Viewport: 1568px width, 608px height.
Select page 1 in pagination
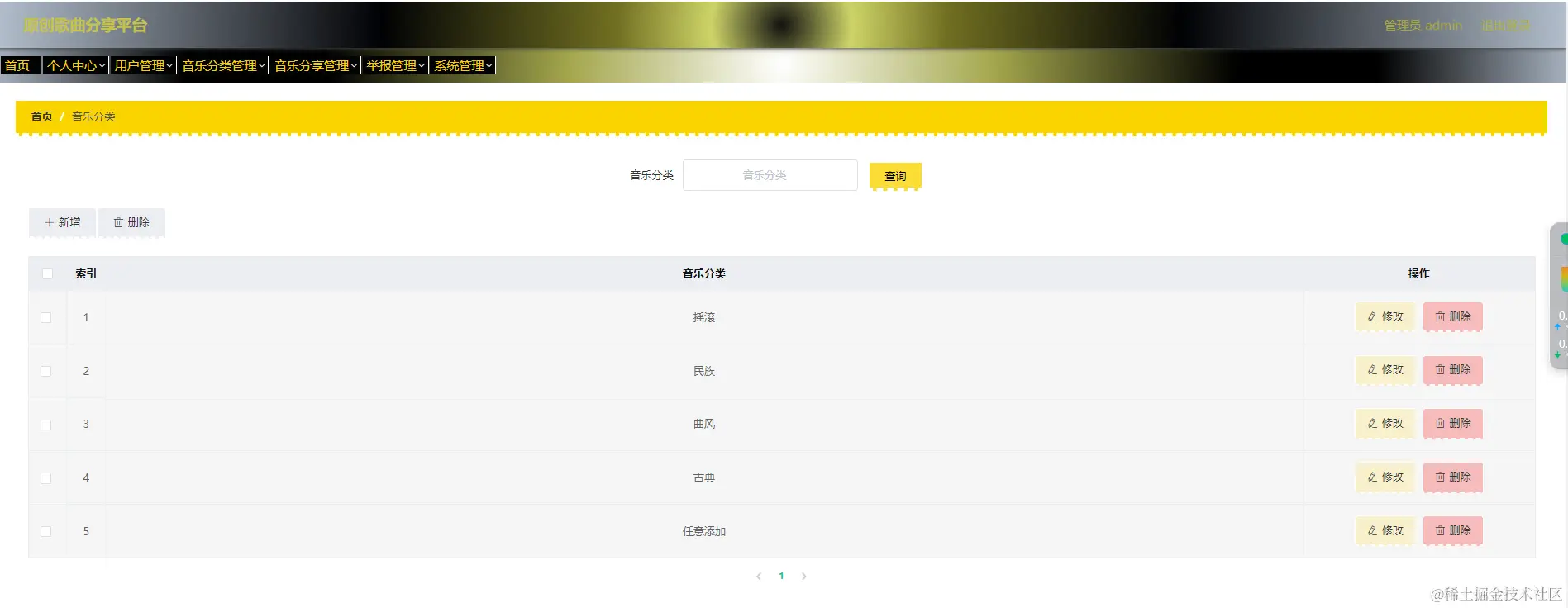pyautogui.click(x=781, y=577)
